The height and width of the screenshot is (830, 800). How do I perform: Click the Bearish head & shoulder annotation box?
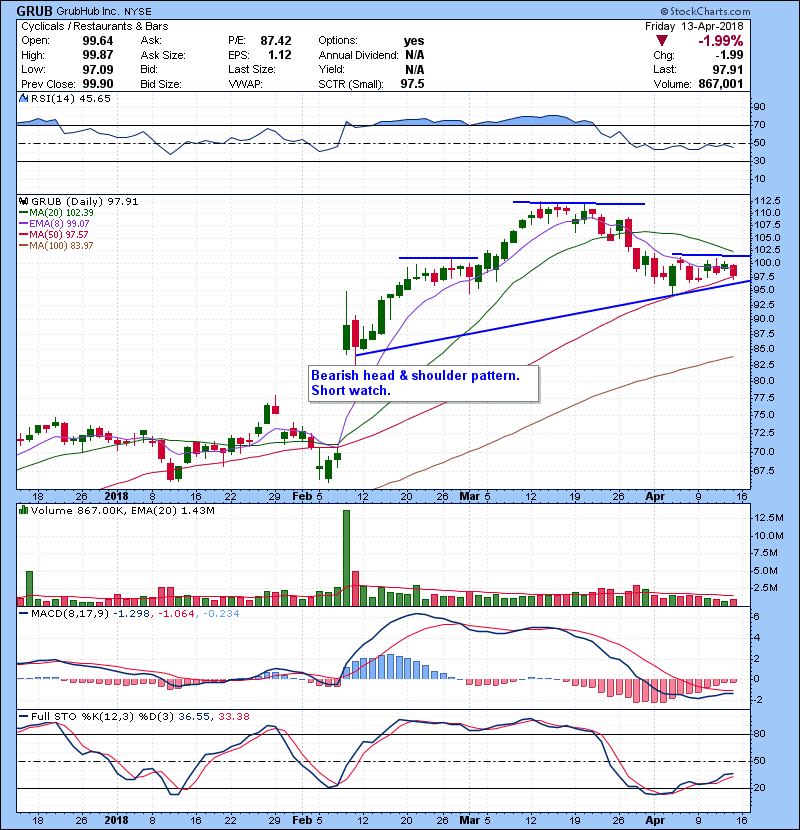pos(424,383)
